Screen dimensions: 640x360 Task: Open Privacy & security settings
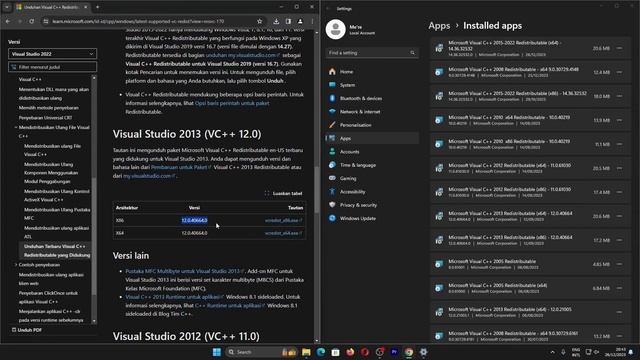coord(372,205)
